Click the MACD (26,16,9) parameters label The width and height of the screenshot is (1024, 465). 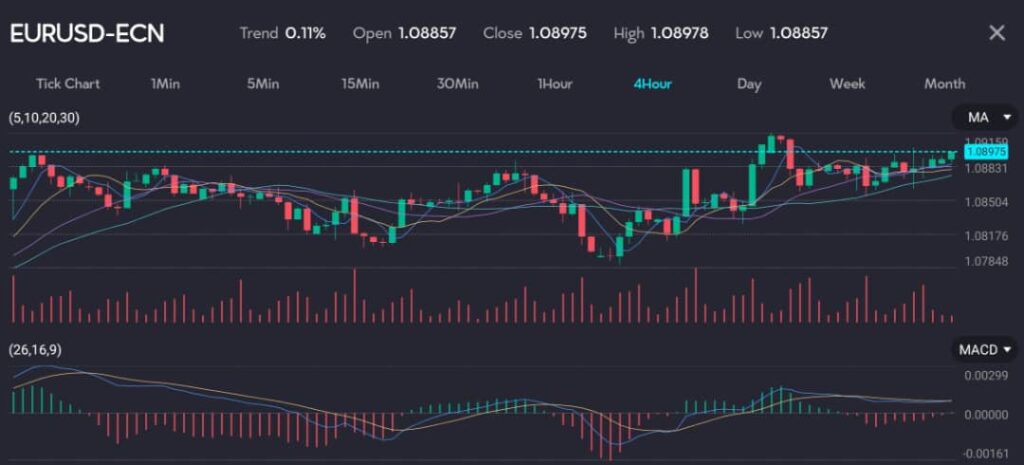37,350
